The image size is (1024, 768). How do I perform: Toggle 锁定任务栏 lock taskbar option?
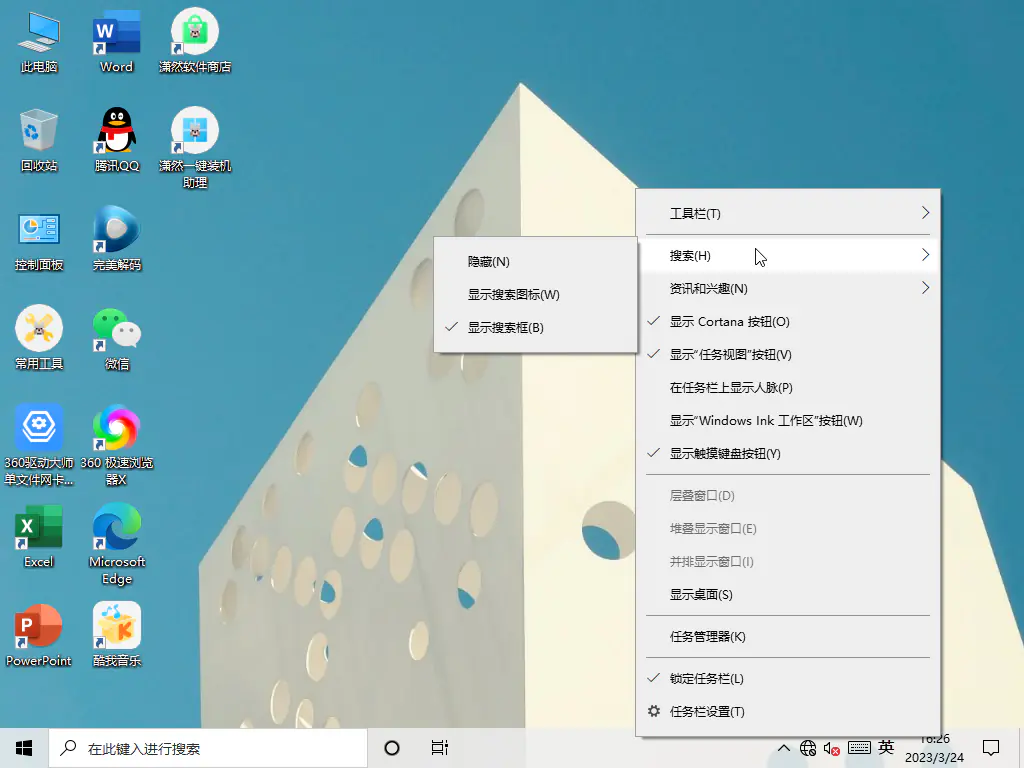706,679
